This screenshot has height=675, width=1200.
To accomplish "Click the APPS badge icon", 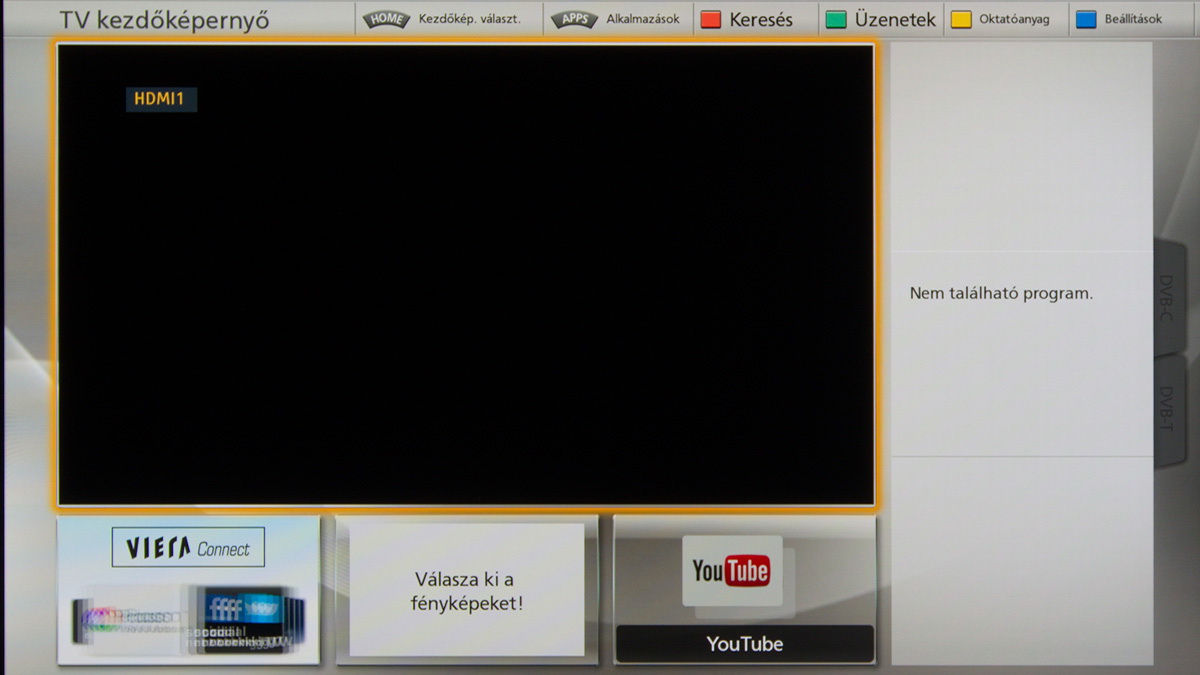I will [x=574, y=19].
